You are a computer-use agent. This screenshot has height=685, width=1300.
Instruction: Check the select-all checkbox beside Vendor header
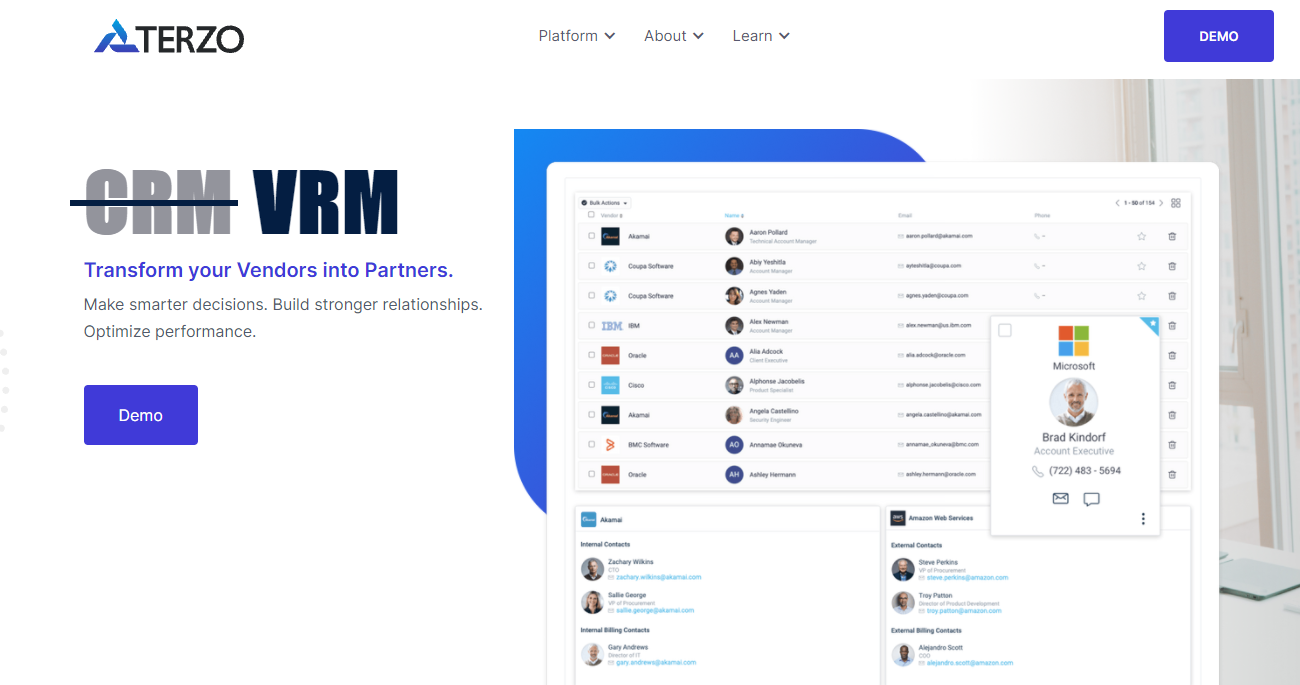tap(592, 215)
